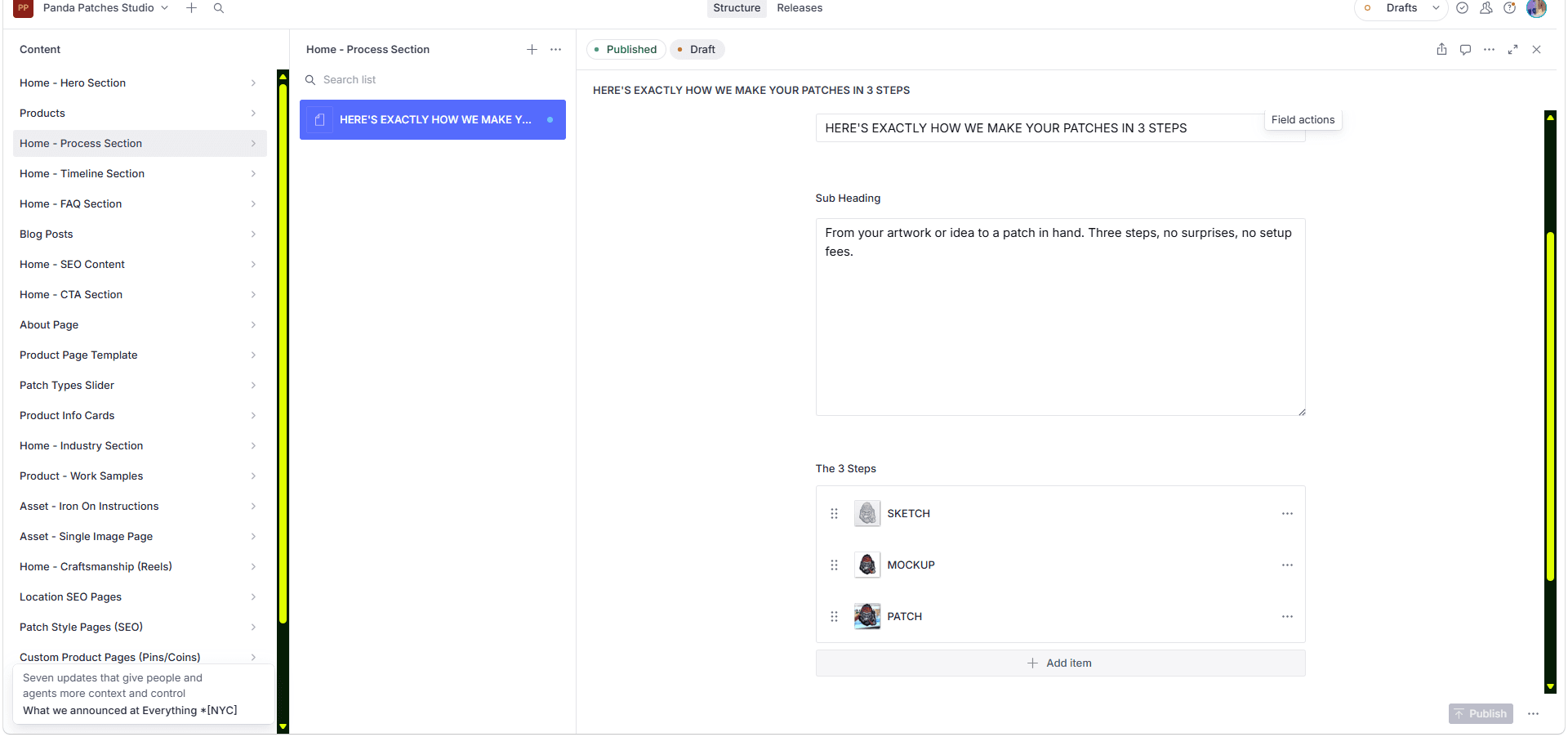This screenshot has width=1568, height=737.
Task: Open the Drafts perspective dropdown
Action: (1401, 8)
